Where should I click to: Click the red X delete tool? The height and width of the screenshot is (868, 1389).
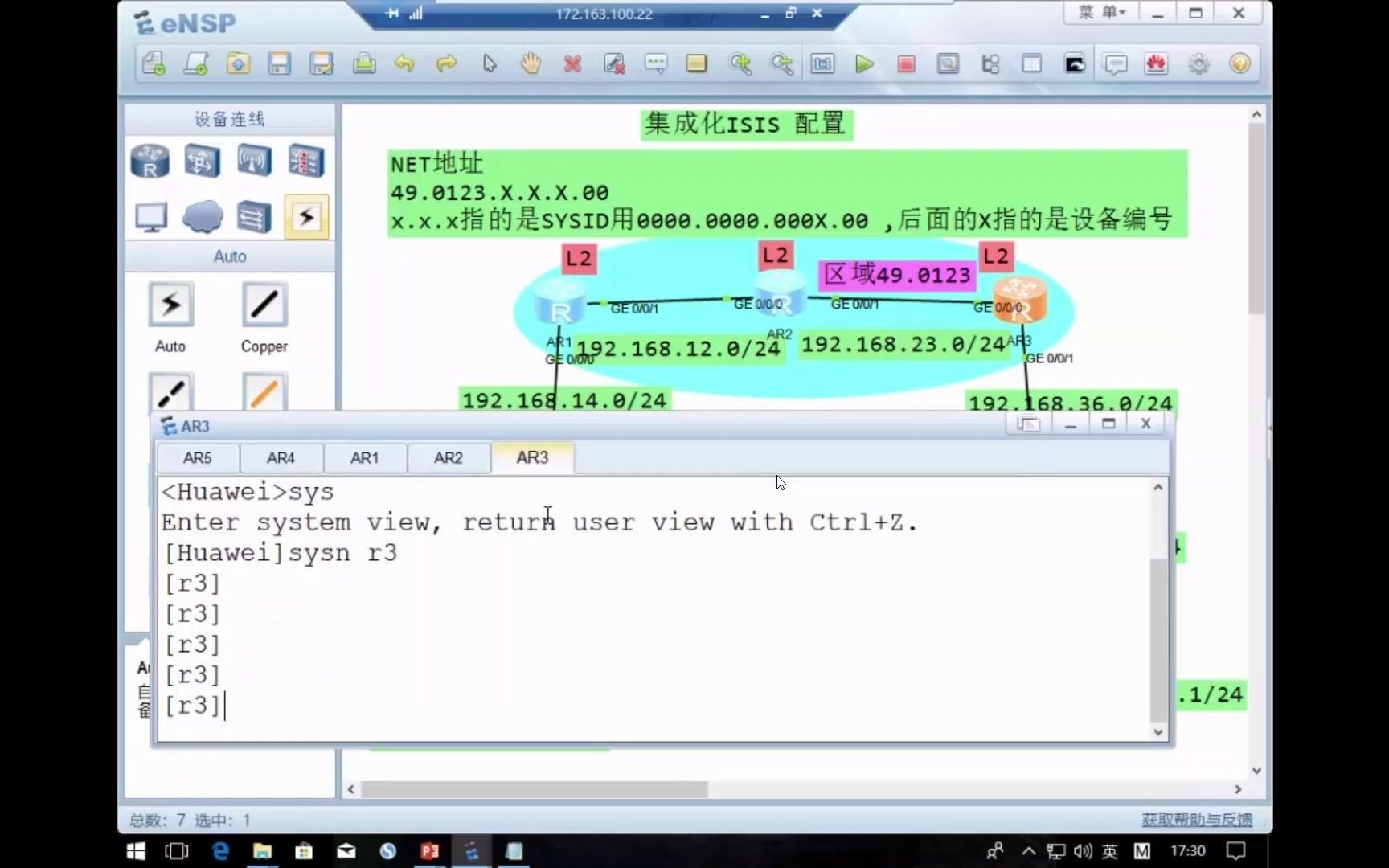tap(572, 63)
